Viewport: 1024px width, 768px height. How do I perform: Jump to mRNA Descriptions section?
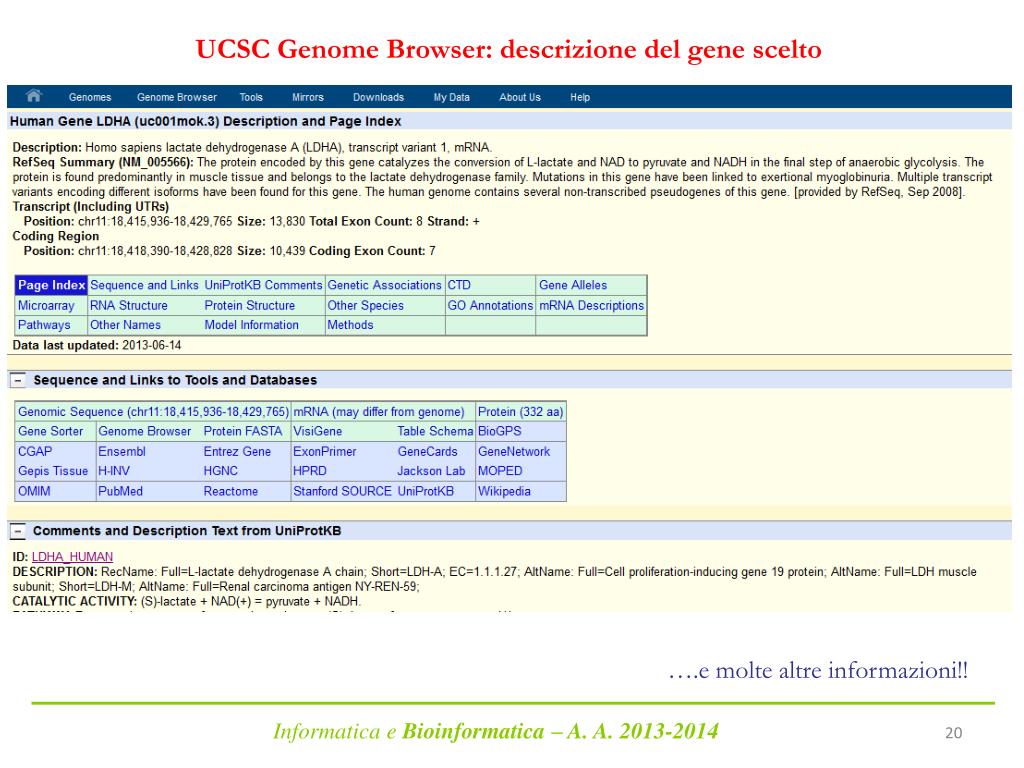(592, 306)
